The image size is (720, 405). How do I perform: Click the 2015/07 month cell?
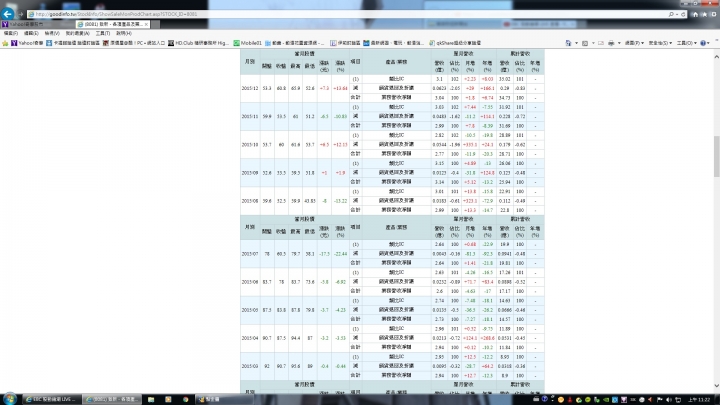point(249,253)
